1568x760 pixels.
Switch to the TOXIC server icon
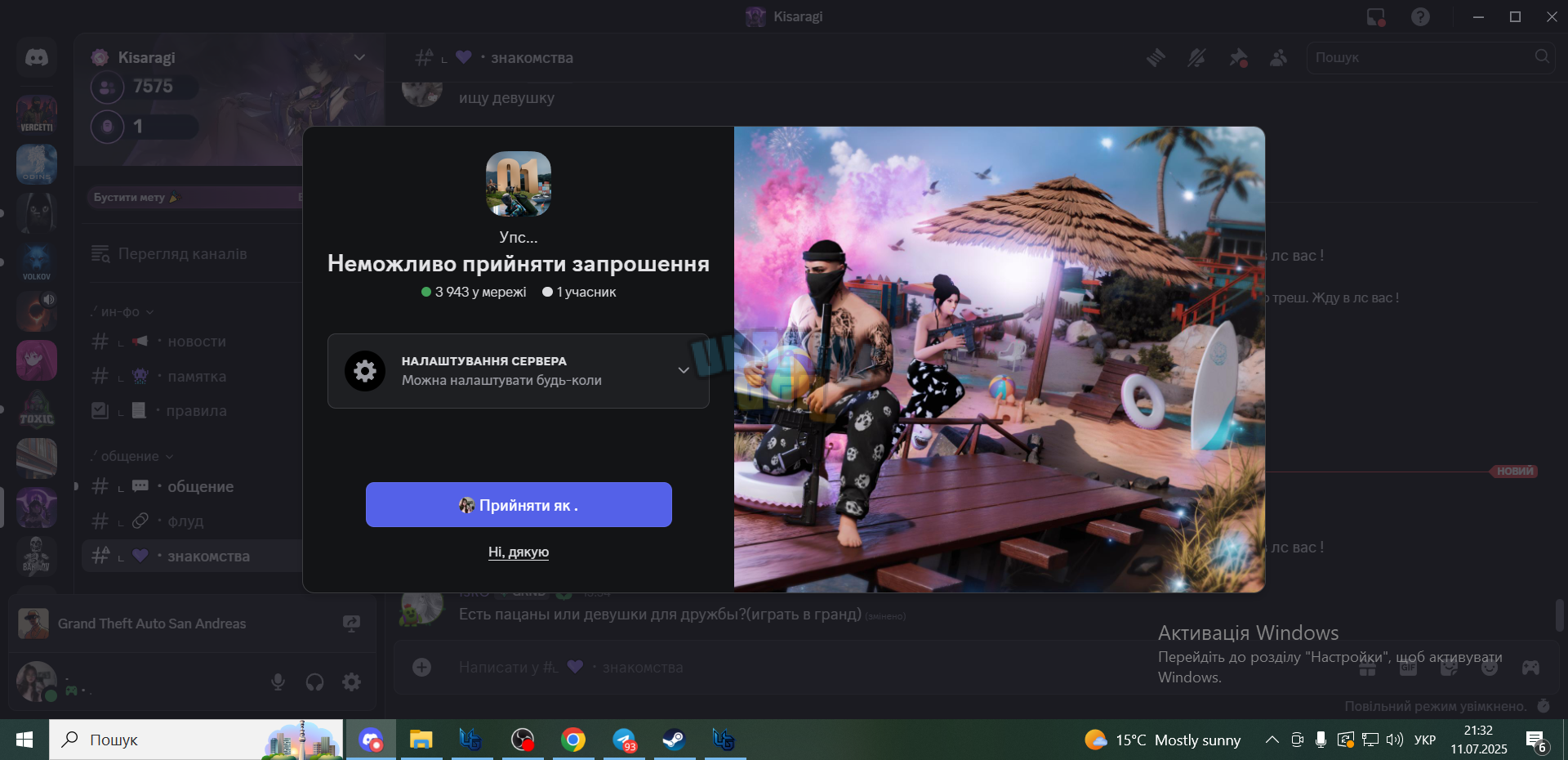37,409
